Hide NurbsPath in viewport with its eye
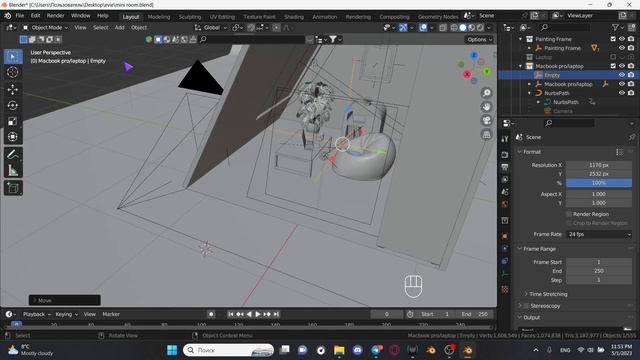Viewport: 640px width, 360px height. tap(622, 93)
